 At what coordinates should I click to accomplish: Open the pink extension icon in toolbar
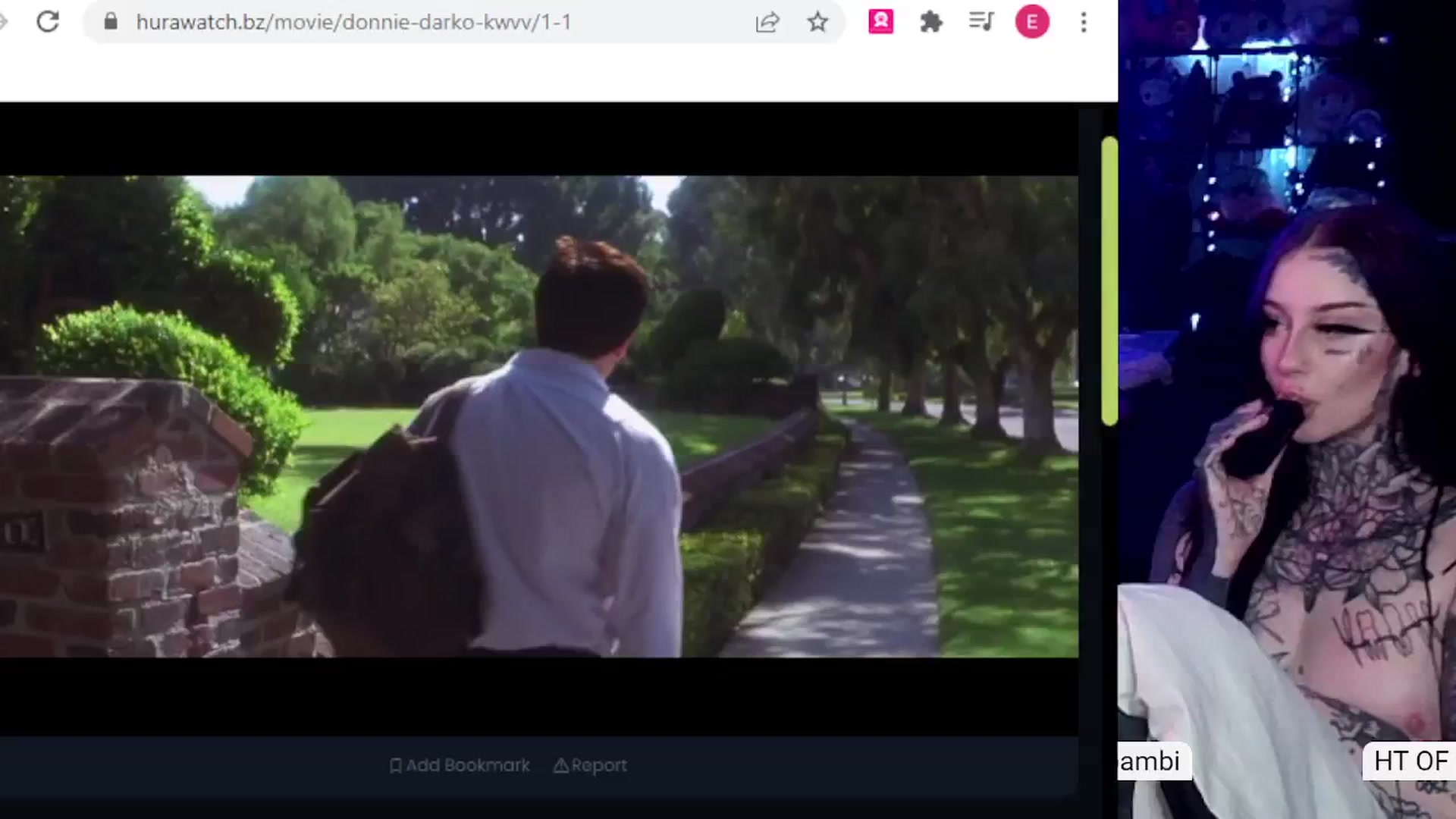[x=880, y=22]
